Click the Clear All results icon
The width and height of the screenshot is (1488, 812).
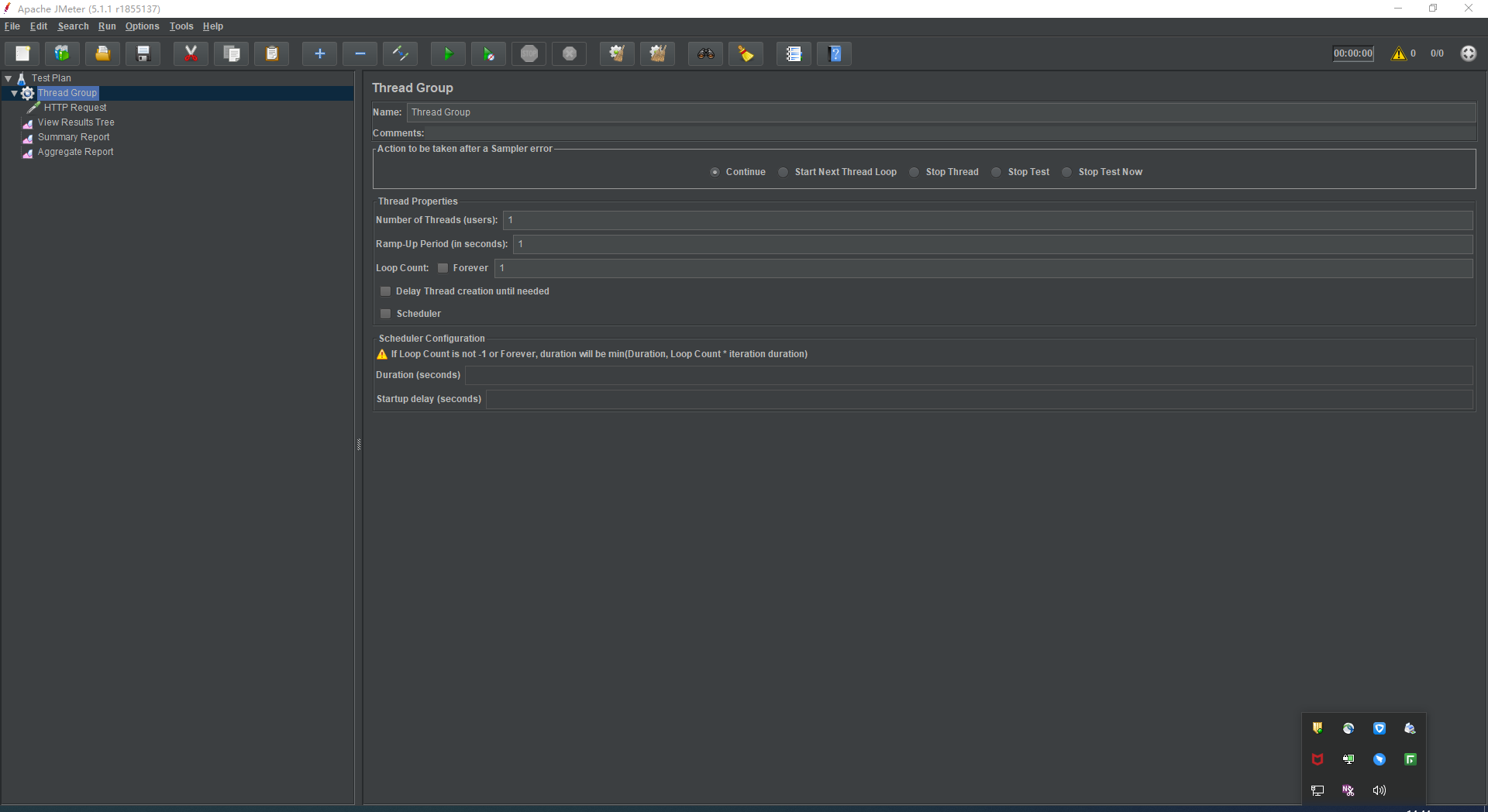(x=657, y=53)
